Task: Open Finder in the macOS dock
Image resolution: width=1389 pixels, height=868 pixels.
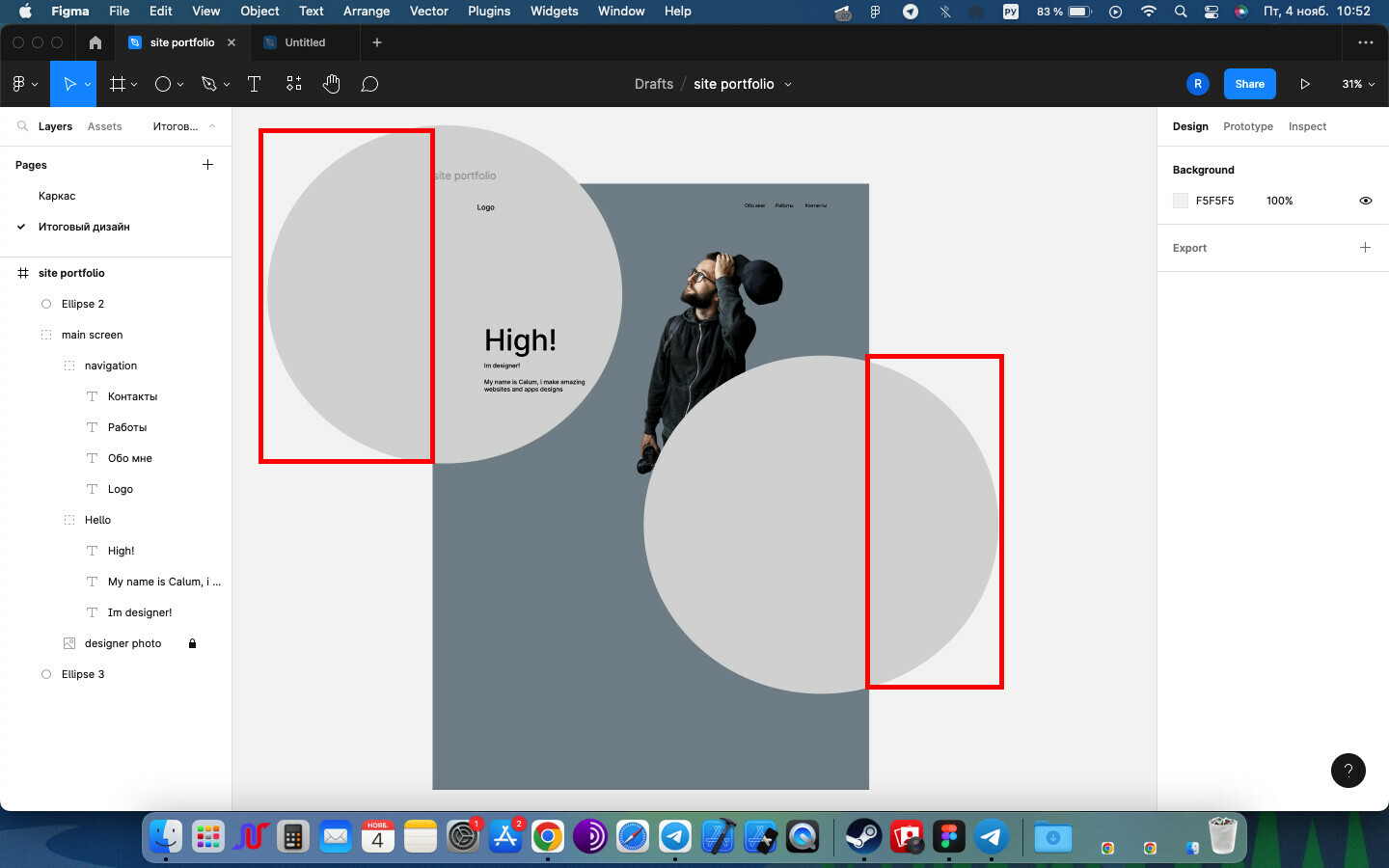Action: [x=166, y=836]
